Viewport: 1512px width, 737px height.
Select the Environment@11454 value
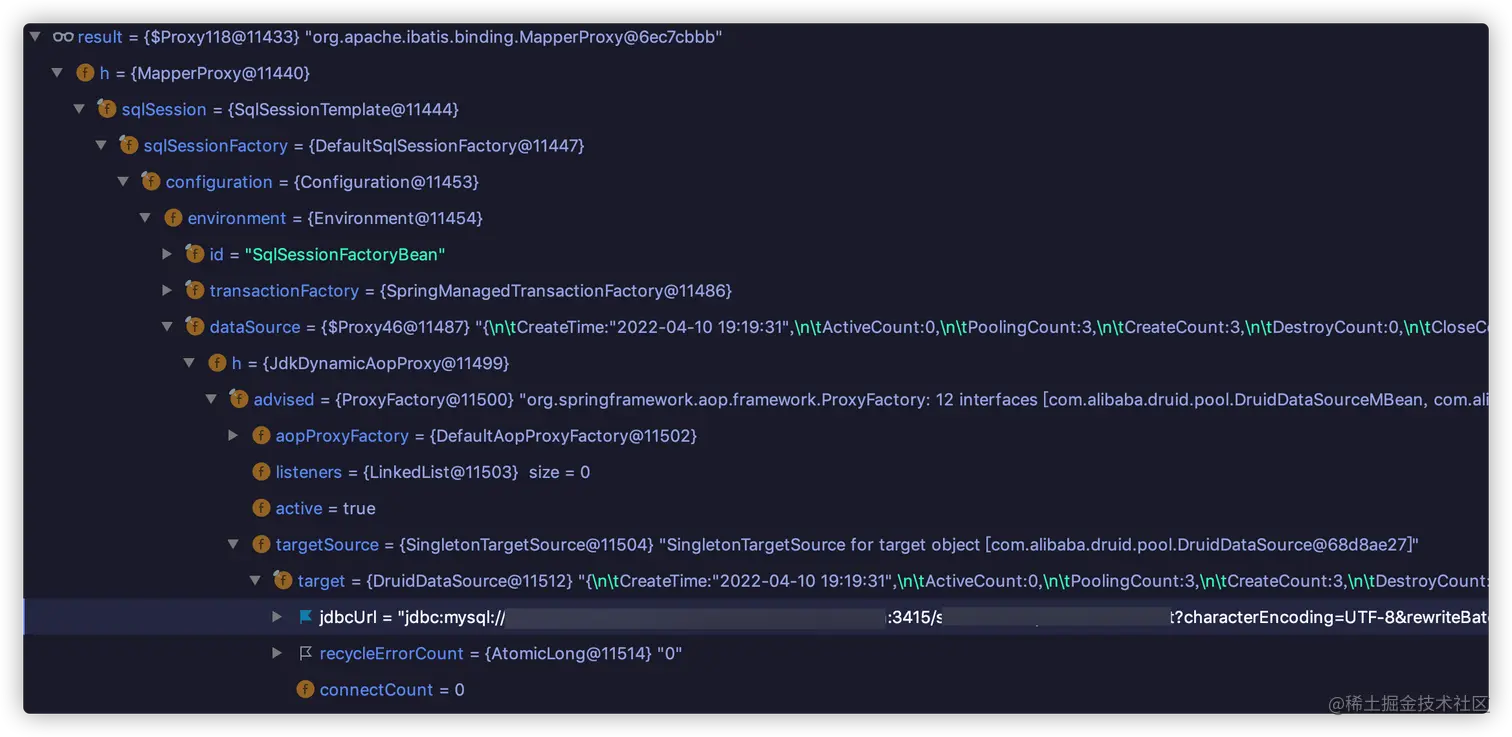pos(395,218)
